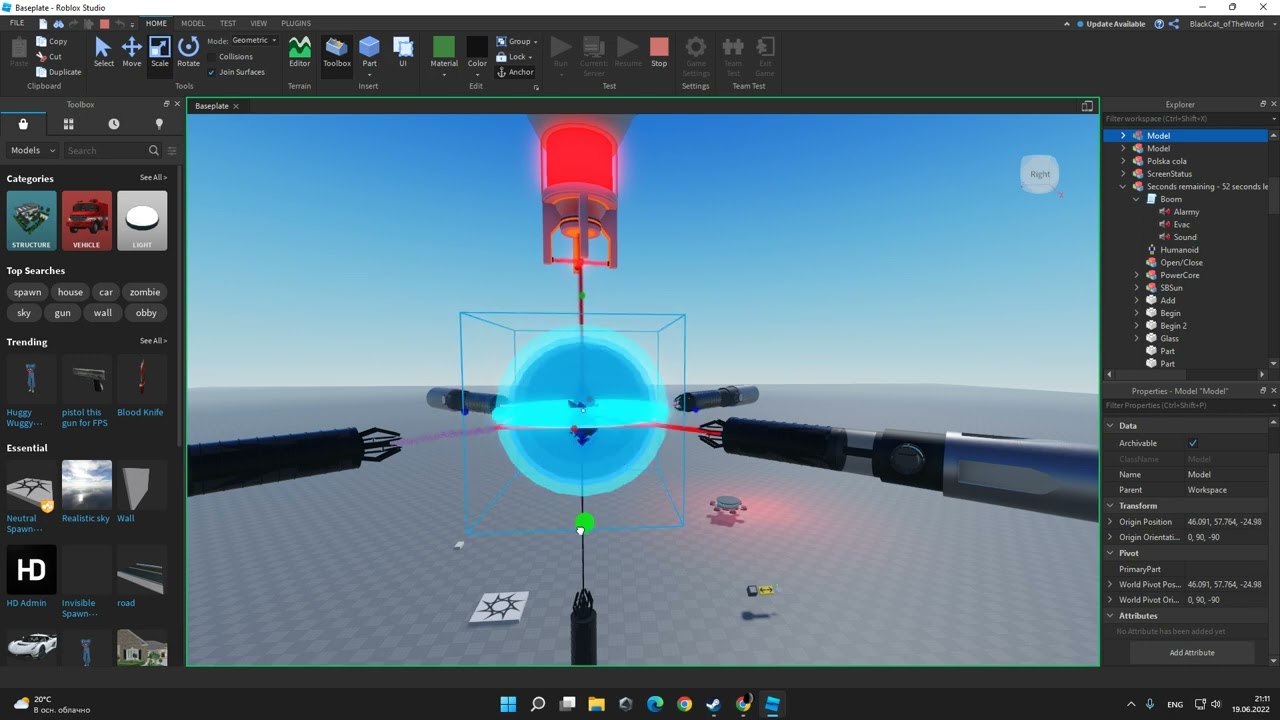1280x720 pixels.
Task: Open the Mode Geometric dropdown
Action: (254, 41)
